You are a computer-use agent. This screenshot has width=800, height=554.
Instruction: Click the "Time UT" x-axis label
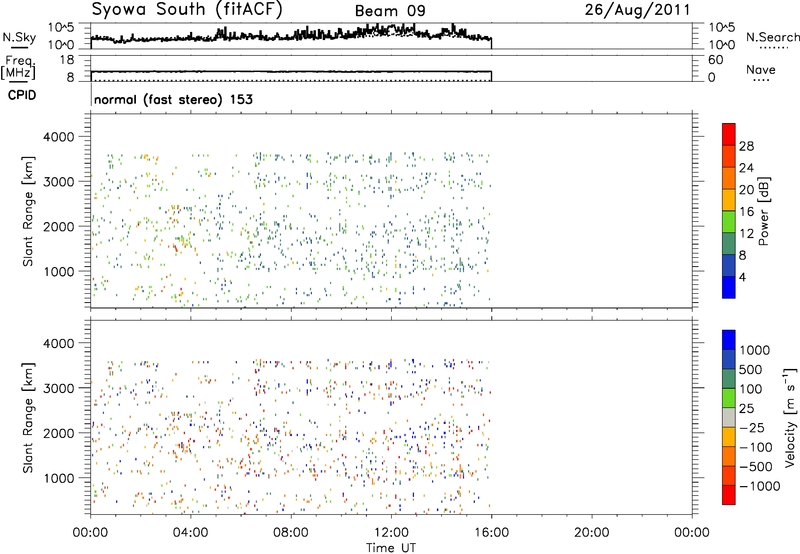click(391, 548)
